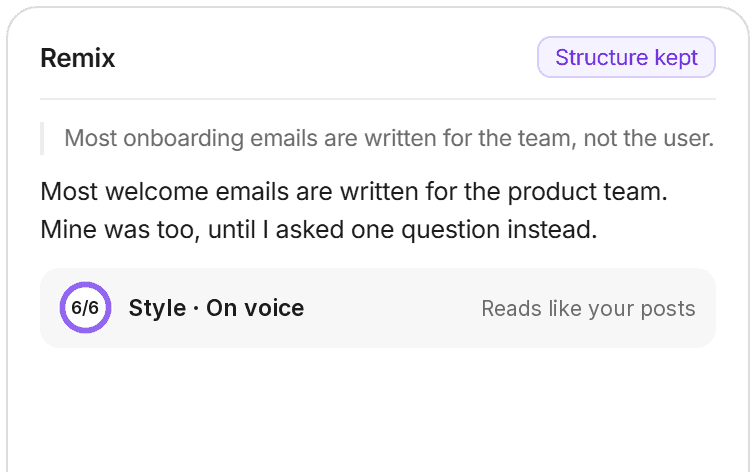Click the Structure kept badge
This screenshot has height=472, width=756.
point(626,57)
